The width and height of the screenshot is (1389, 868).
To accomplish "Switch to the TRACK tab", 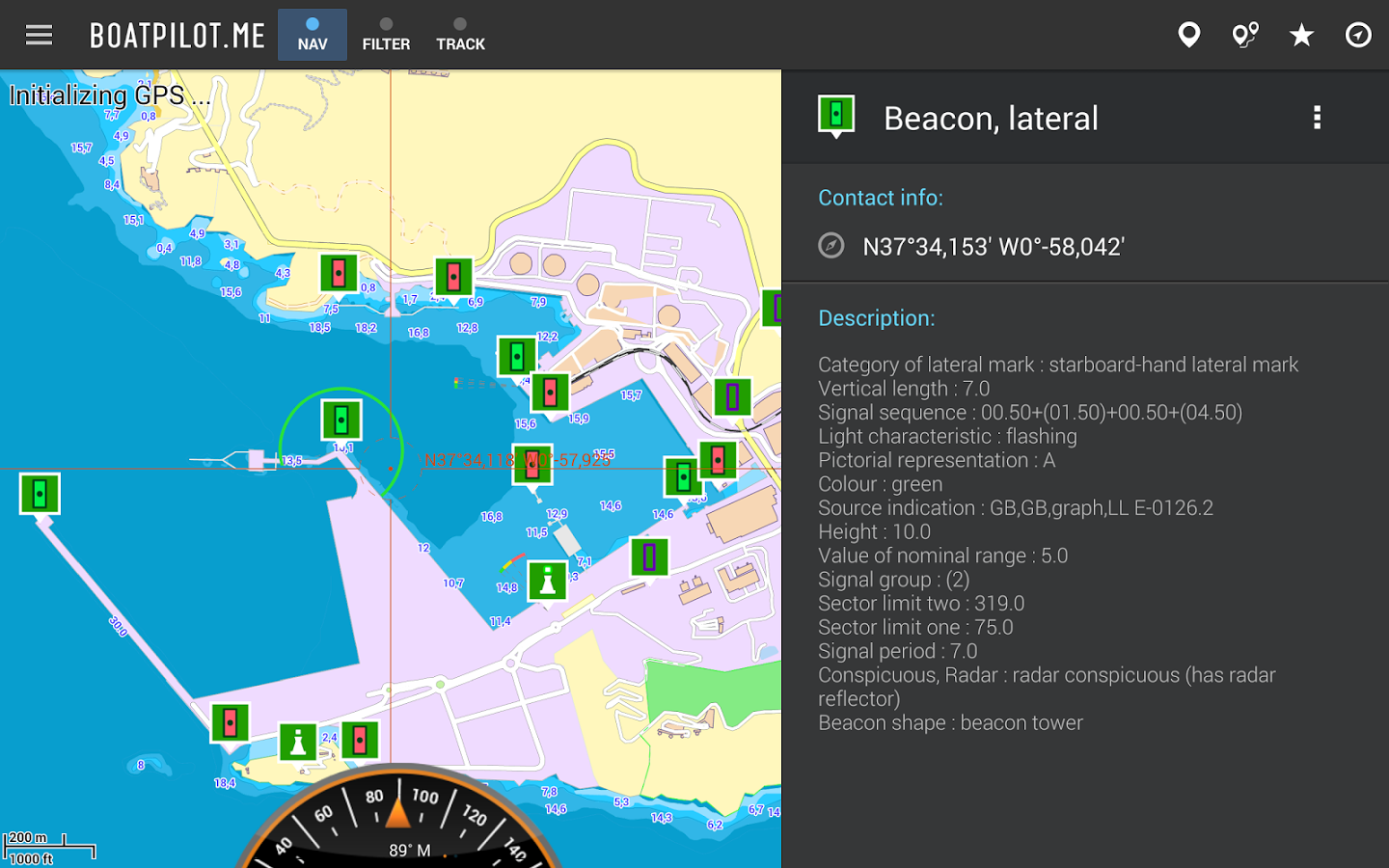I will point(460,35).
